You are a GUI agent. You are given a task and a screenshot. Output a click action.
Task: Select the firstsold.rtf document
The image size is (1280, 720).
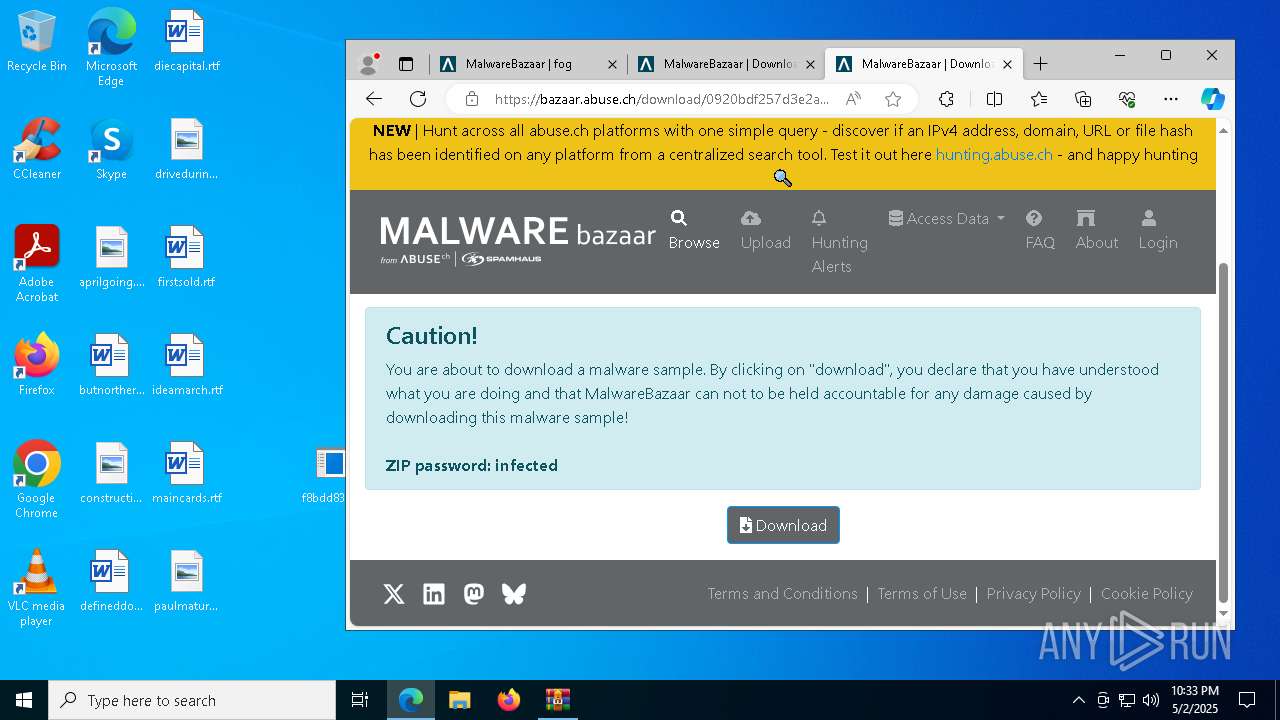click(x=186, y=258)
